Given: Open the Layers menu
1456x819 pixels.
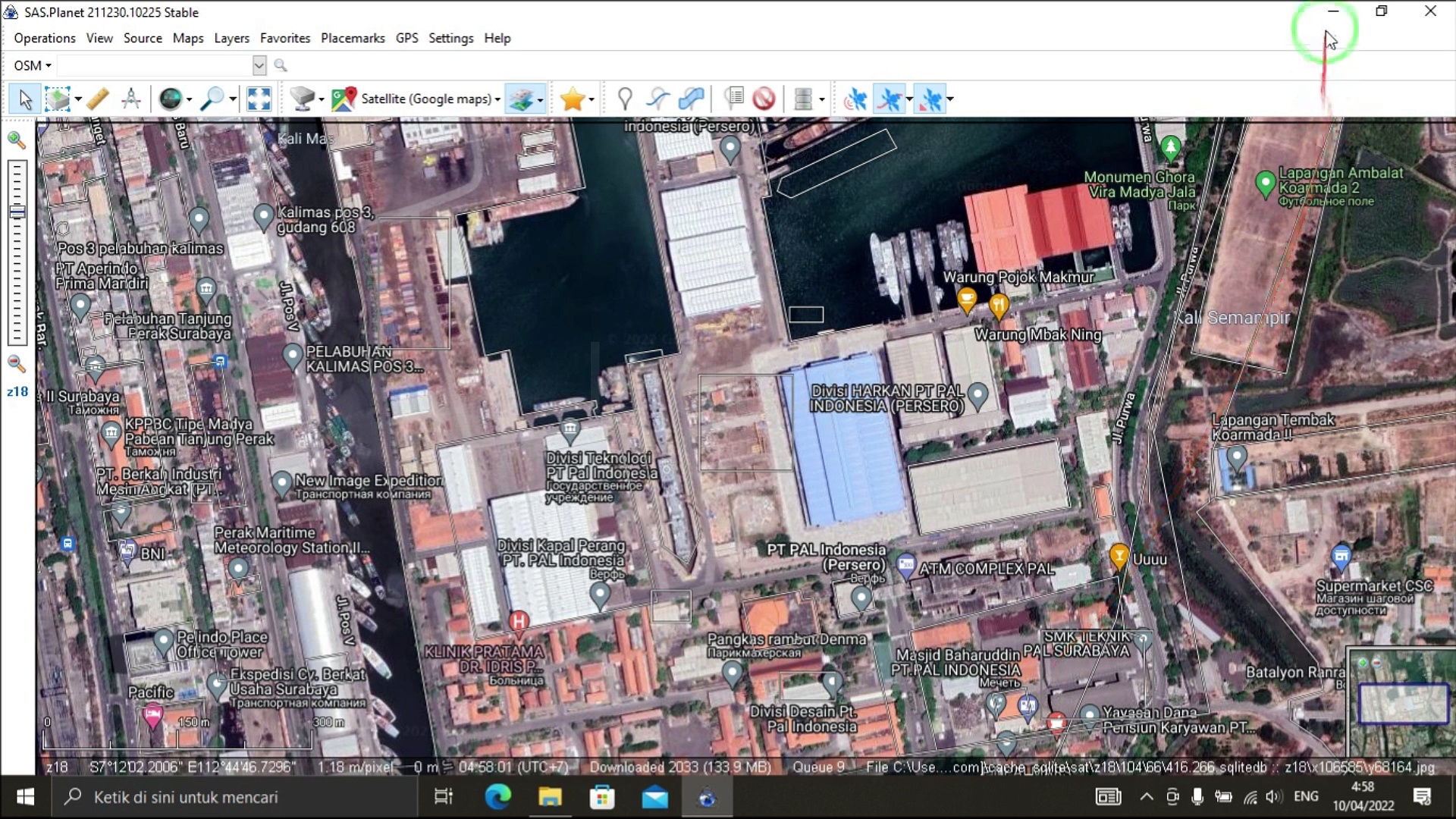Looking at the screenshot, I should [231, 38].
